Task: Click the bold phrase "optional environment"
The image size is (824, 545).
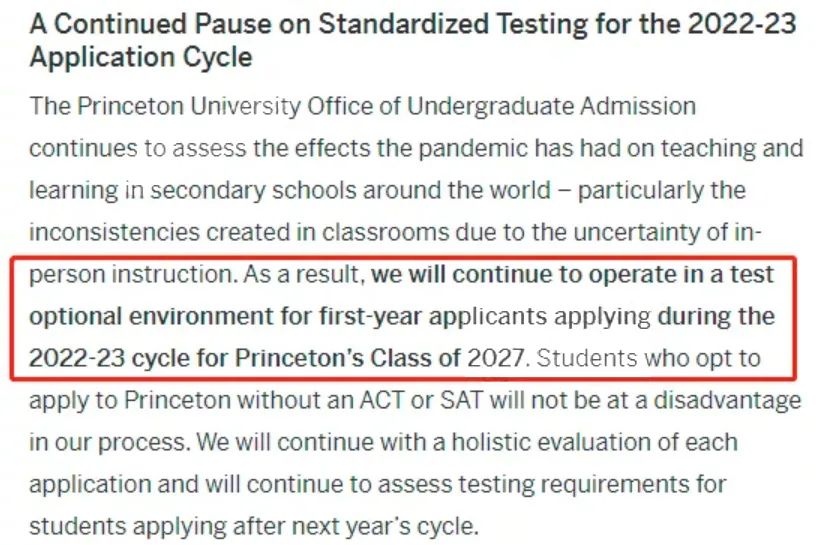Action: (x=140, y=316)
